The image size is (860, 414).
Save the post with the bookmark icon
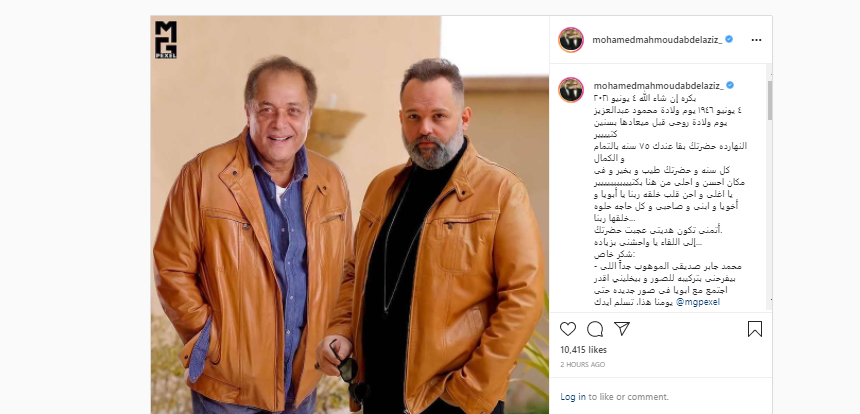coord(755,329)
